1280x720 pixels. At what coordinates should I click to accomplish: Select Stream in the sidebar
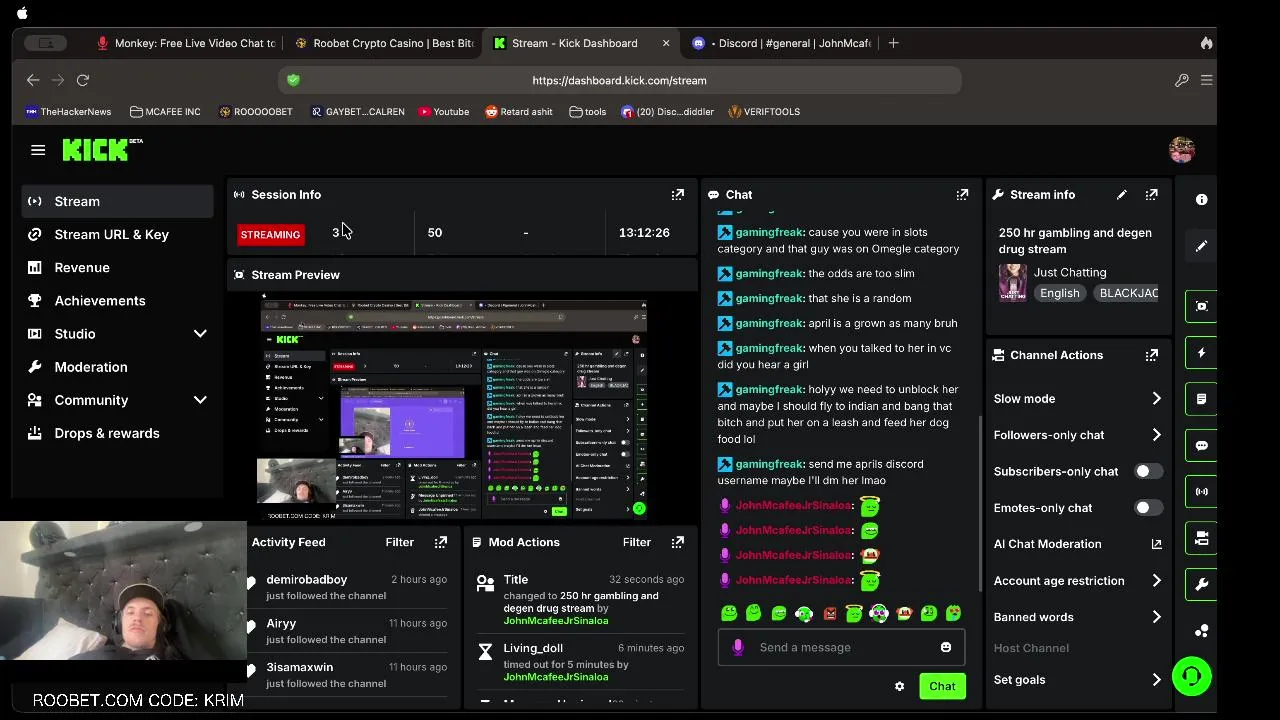pos(117,201)
